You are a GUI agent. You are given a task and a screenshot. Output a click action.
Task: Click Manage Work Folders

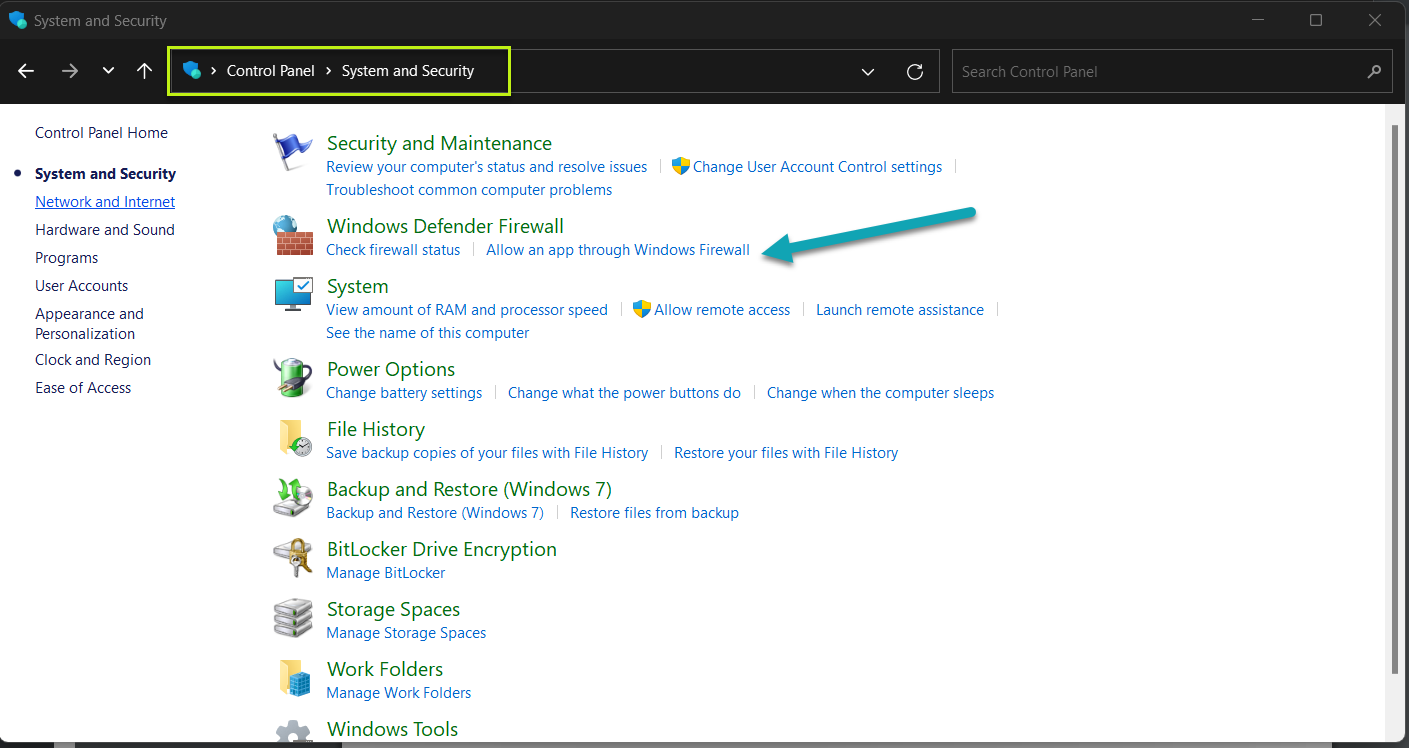pos(399,693)
